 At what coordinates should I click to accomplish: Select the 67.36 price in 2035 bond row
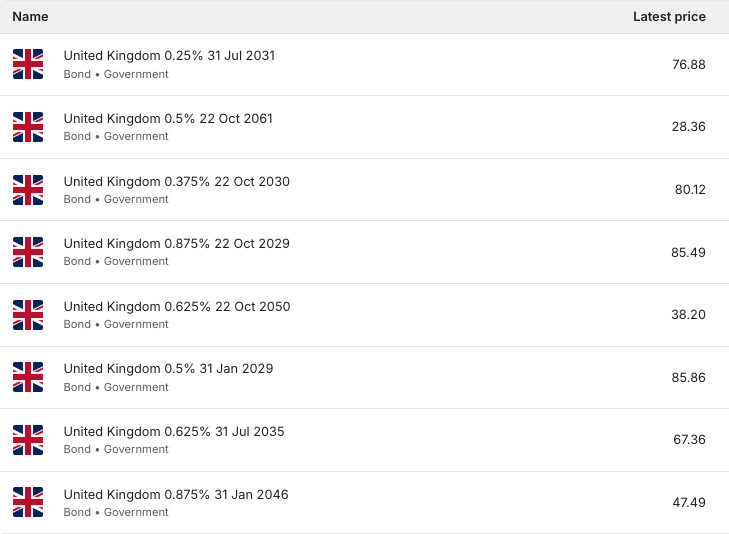click(689, 440)
